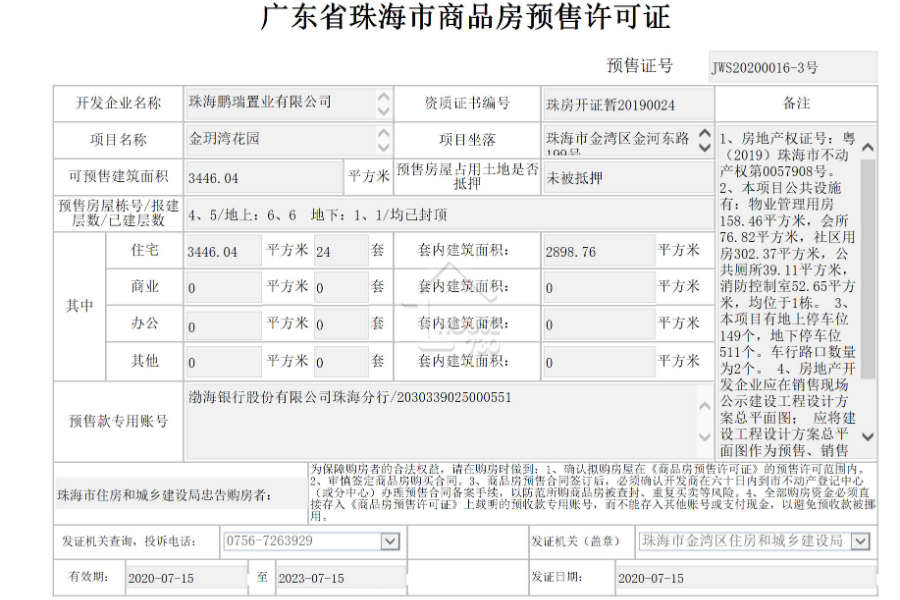
Task: Click down arrow in developer name field
Action: (383, 111)
